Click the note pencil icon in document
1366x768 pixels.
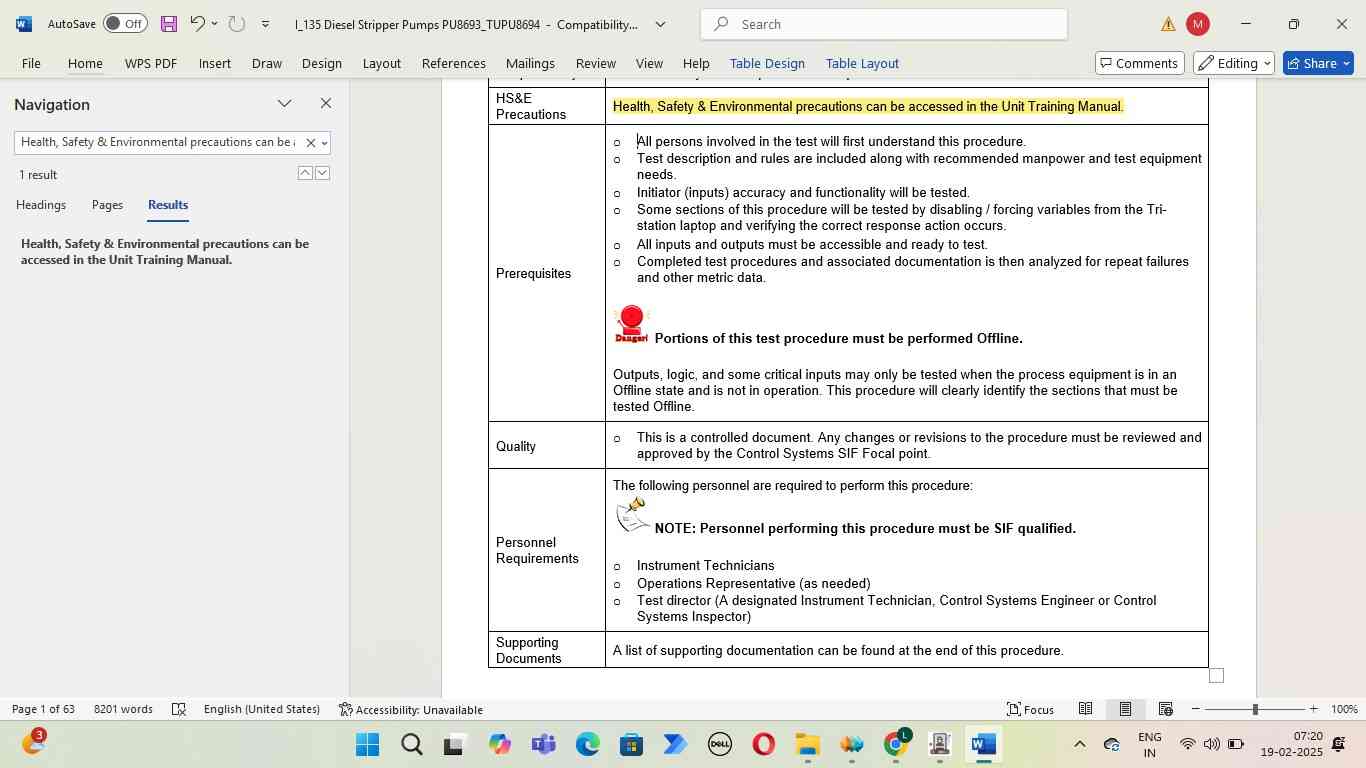(x=632, y=515)
